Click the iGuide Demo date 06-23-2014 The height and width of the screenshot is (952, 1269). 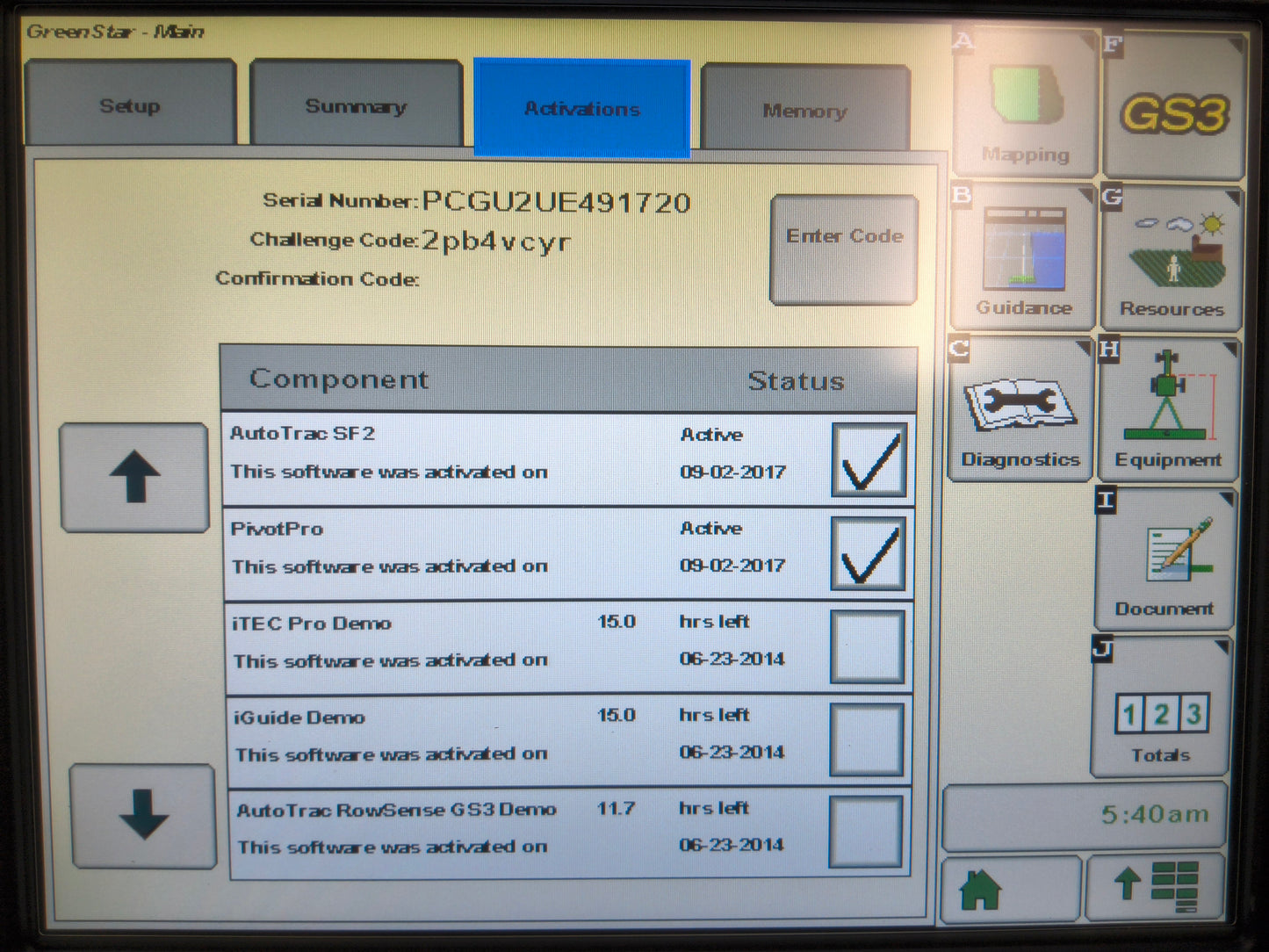(x=732, y=752)
